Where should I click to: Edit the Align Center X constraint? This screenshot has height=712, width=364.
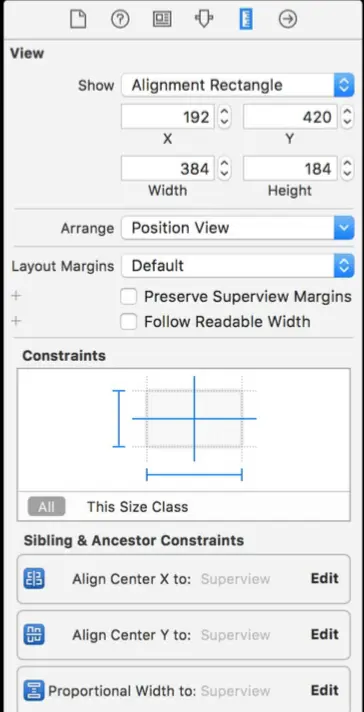click(325, 578)
